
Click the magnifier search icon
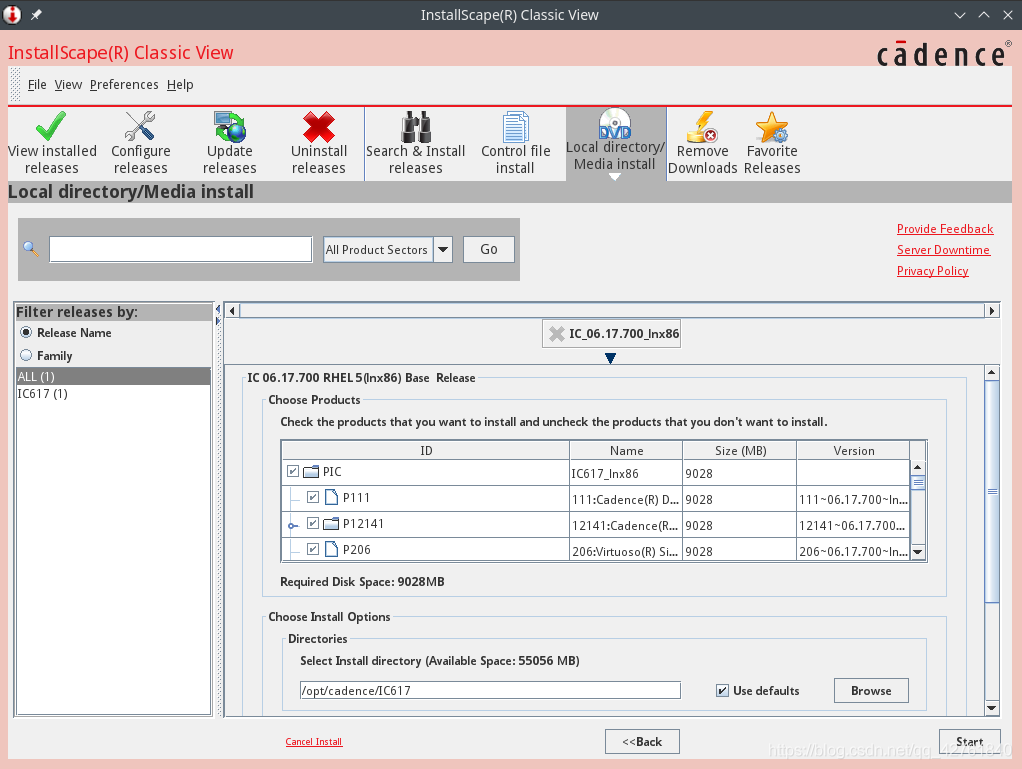(31, 249)
